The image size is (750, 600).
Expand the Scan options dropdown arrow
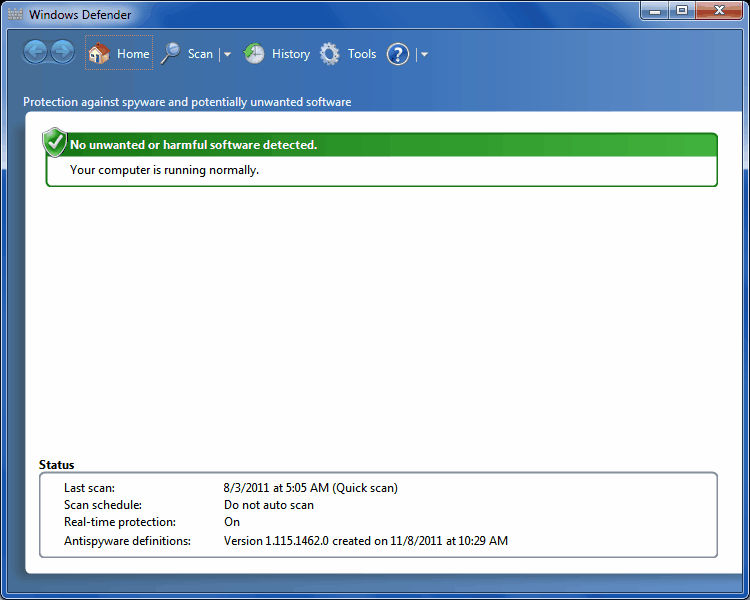click(228, 55)
